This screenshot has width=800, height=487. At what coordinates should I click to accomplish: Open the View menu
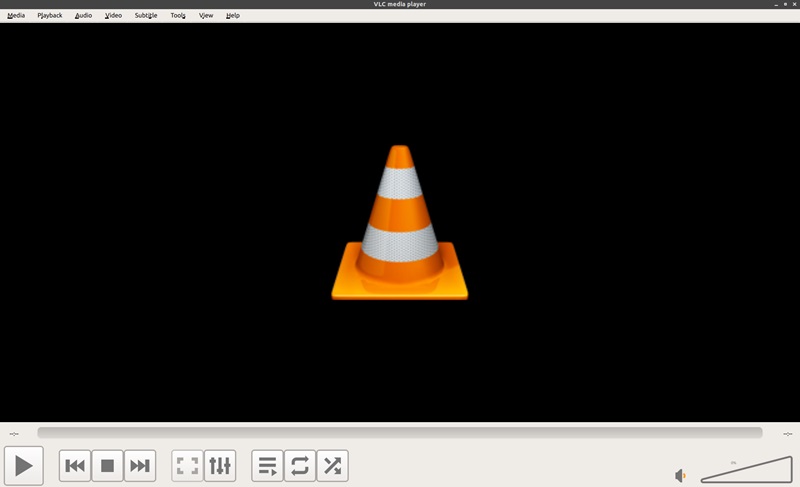point(206,15)
